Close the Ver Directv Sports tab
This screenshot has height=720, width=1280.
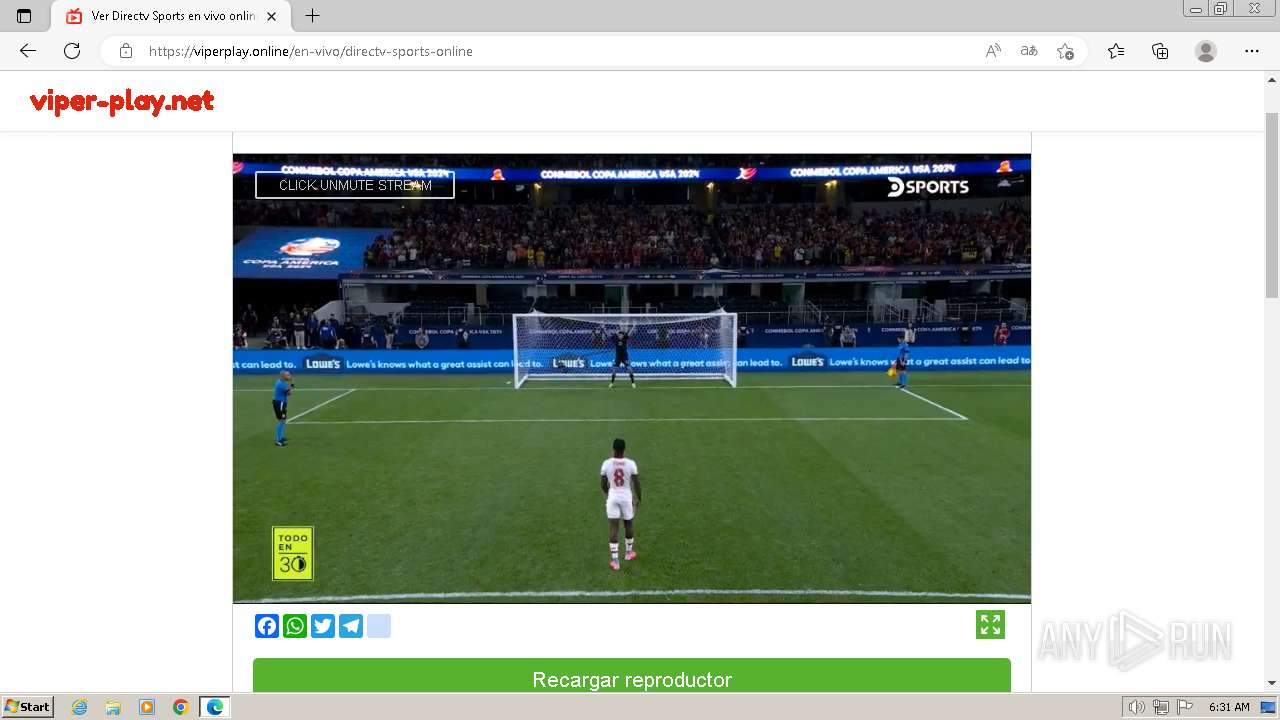(271, 16)
